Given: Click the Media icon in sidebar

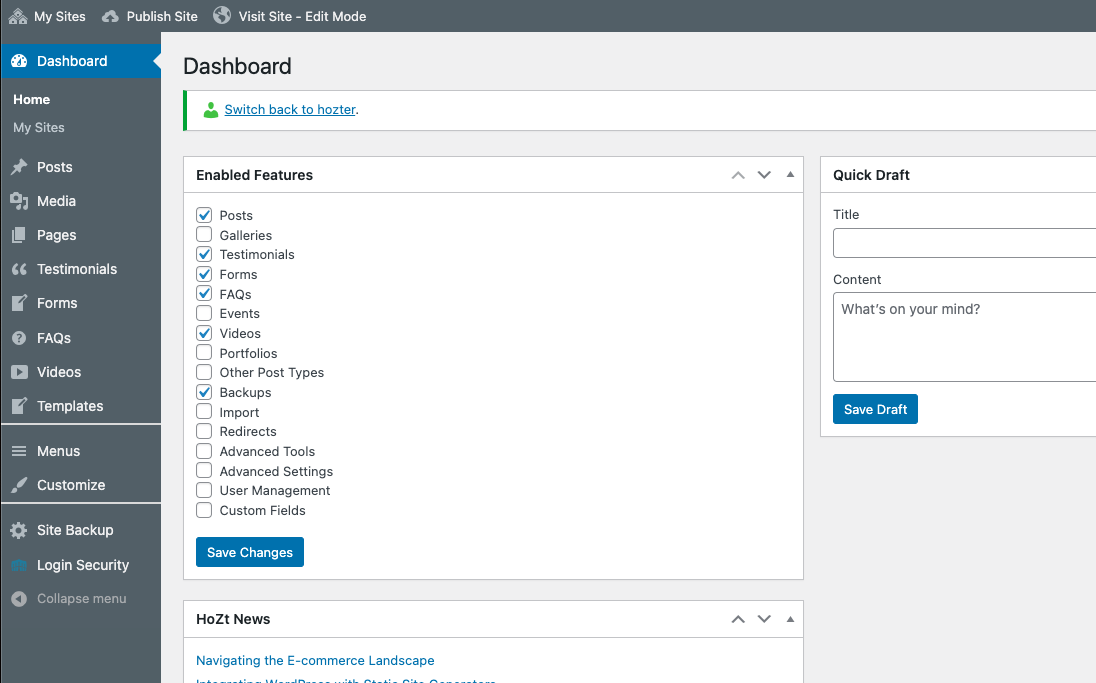Looking at the screenshot, I should pos(18,201).
